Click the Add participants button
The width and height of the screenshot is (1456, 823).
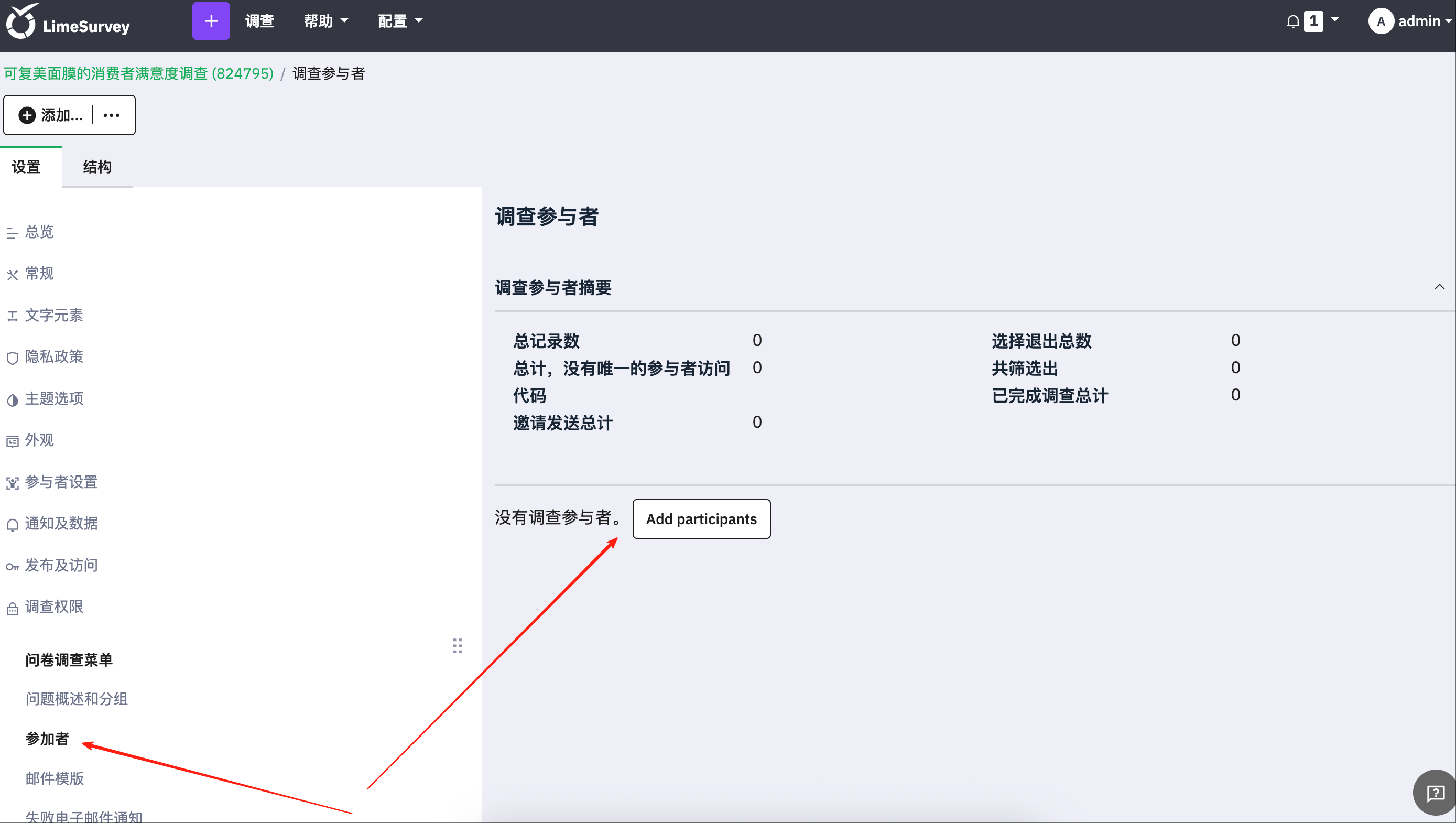[x=701, y=519]
